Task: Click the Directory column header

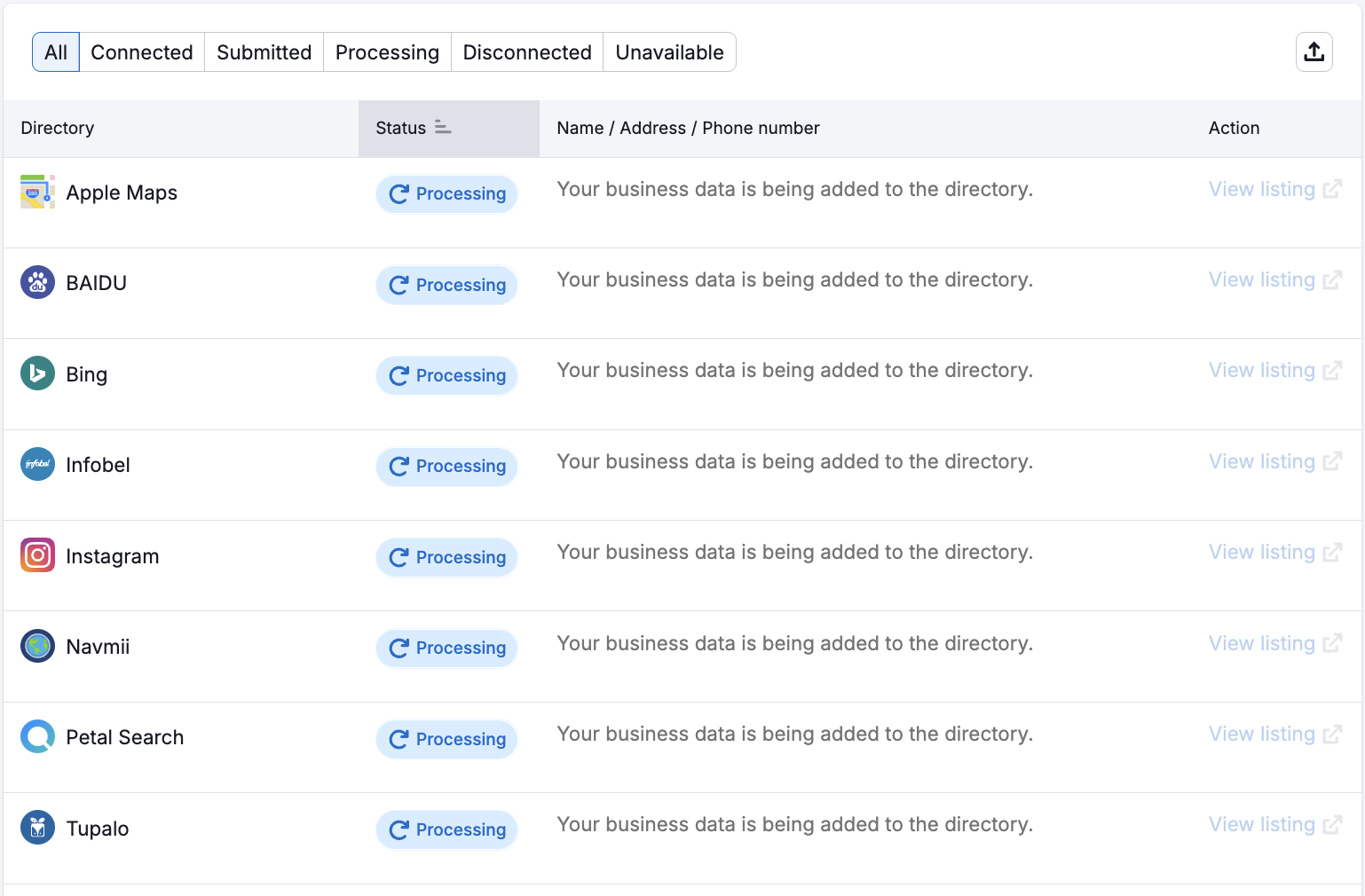Action: [57, 128]
